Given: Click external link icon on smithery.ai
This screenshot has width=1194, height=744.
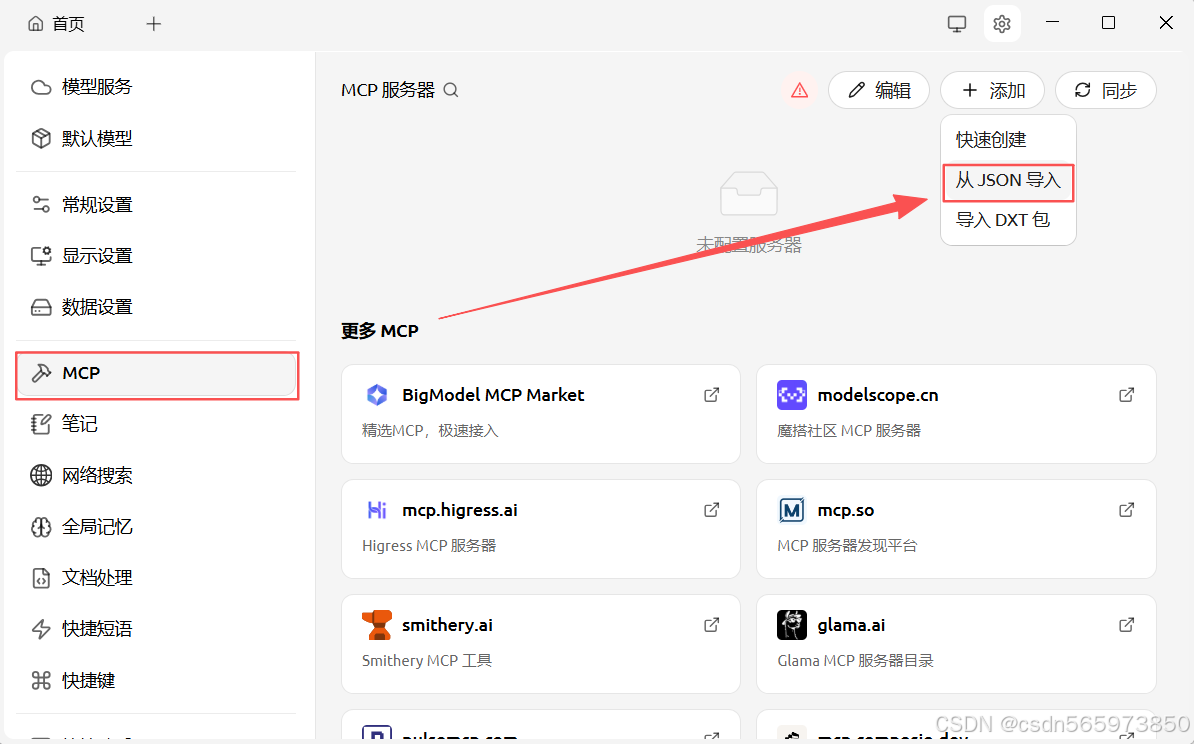Looking at the screenshot, I should (x=711, y=624).
